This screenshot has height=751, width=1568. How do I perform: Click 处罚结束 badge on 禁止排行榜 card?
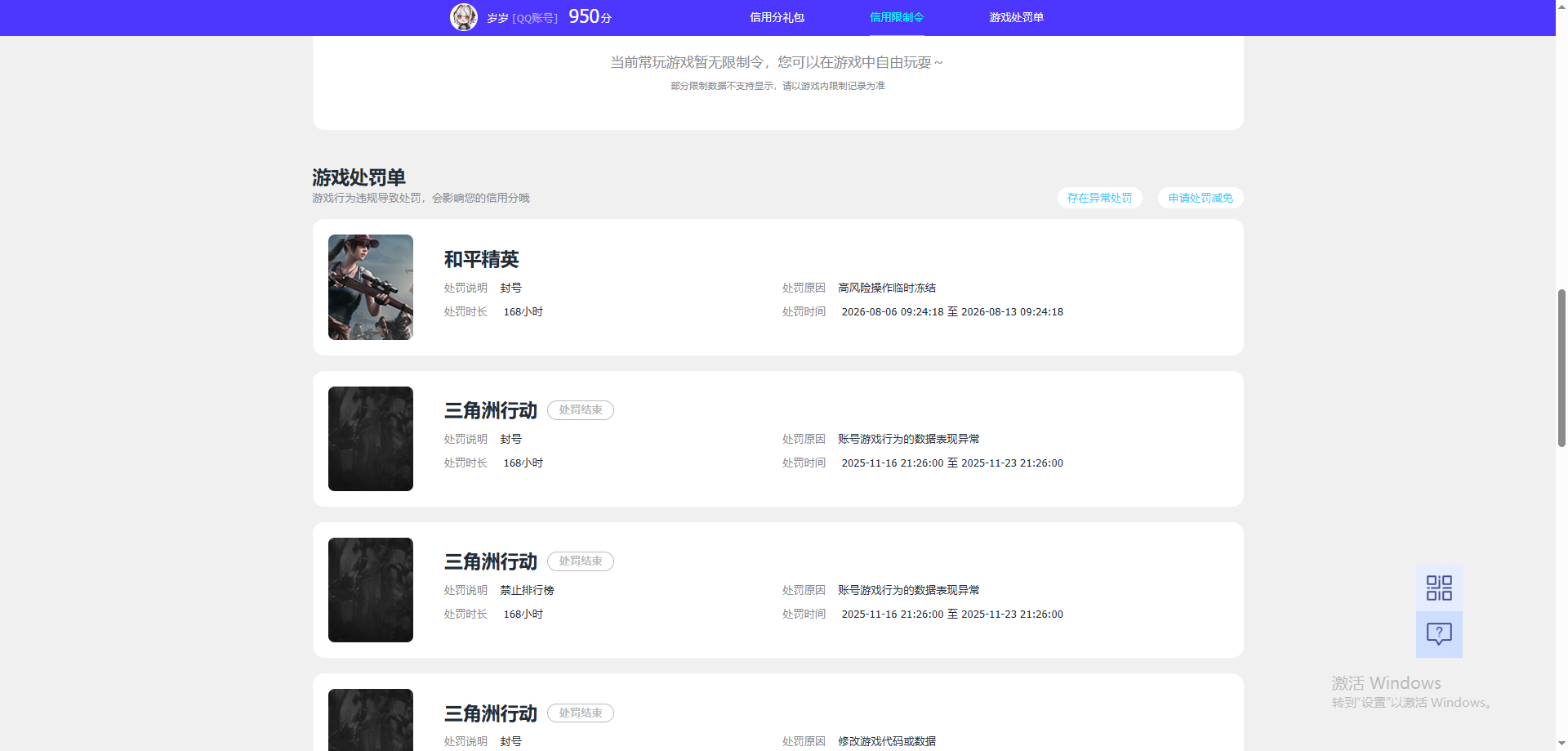[581, 561]
